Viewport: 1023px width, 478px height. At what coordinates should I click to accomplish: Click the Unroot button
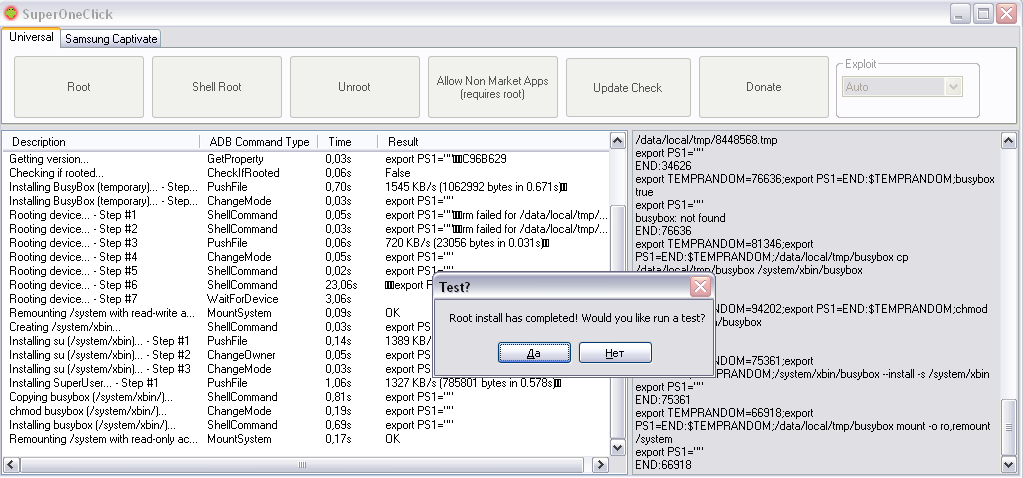tap(354, 87)
